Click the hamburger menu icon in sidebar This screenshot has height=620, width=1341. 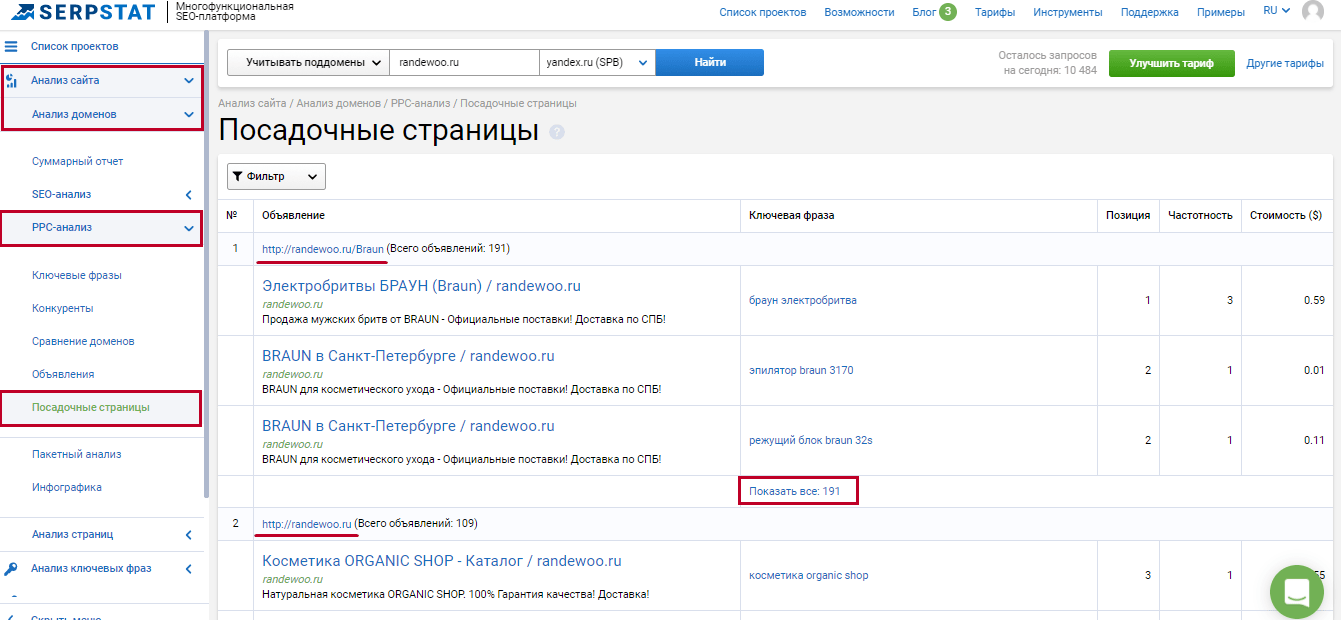[11, 47]
